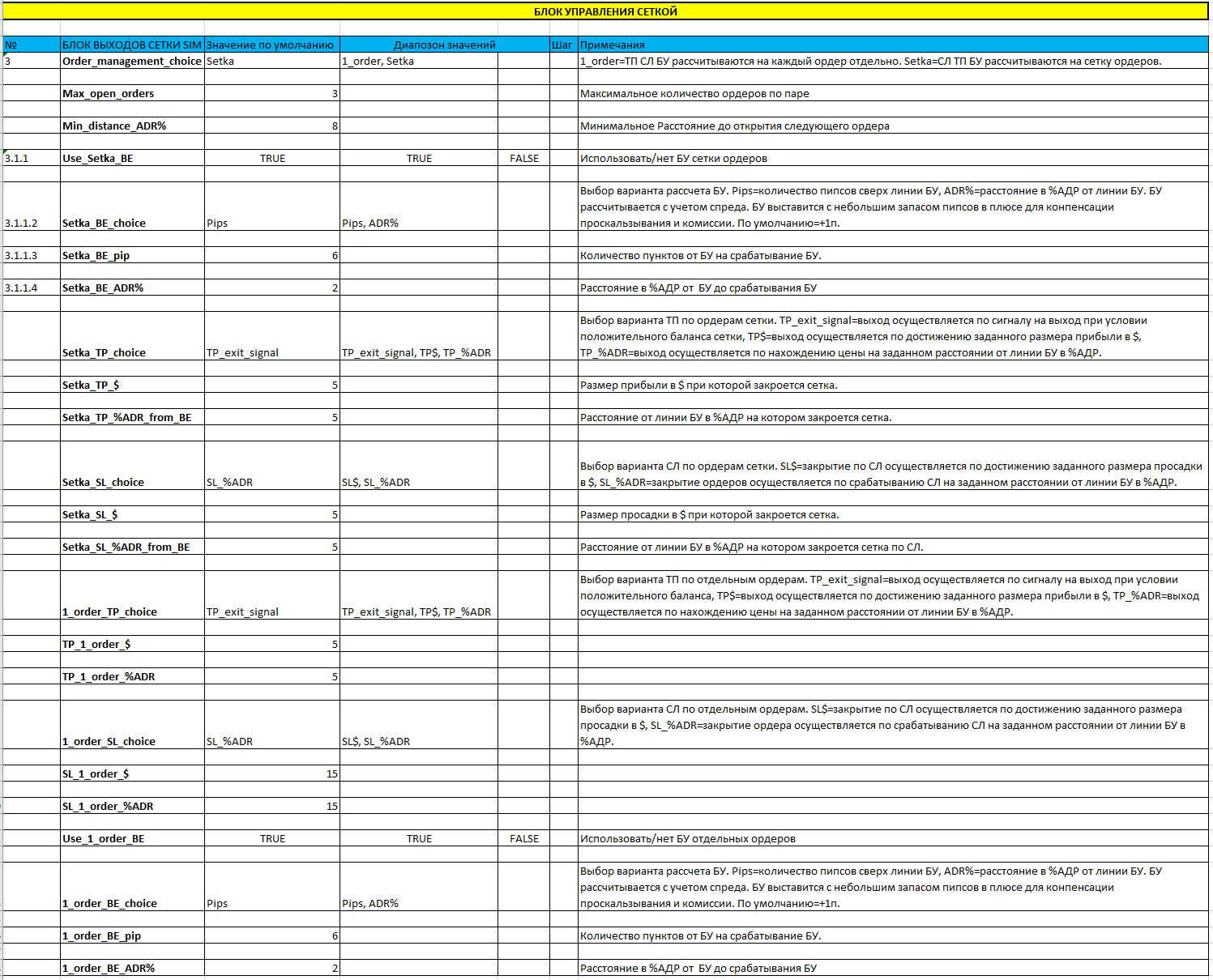The height and width of the screenshot is (980, 1213).
Task: Click the "1_order_BE_ADR%" cell
Action: (132, 968)
